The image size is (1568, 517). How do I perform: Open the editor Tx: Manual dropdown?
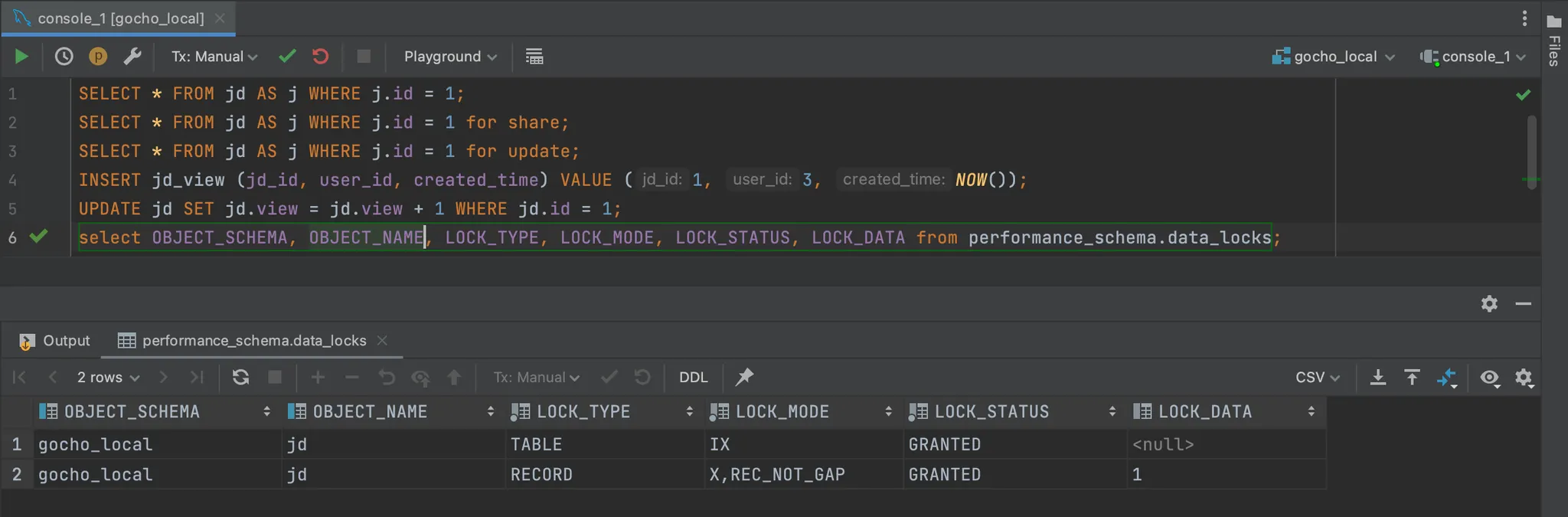(x=214, y=57)
